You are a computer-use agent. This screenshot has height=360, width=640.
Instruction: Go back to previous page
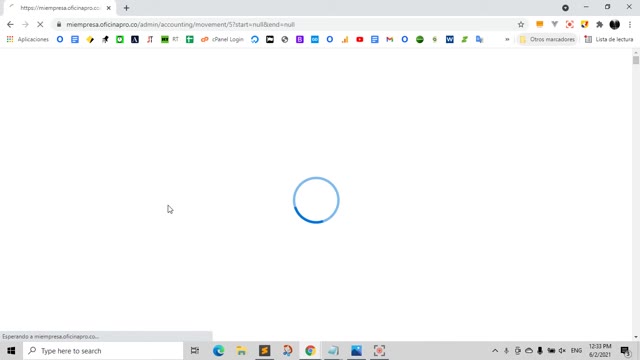point(10,24)
